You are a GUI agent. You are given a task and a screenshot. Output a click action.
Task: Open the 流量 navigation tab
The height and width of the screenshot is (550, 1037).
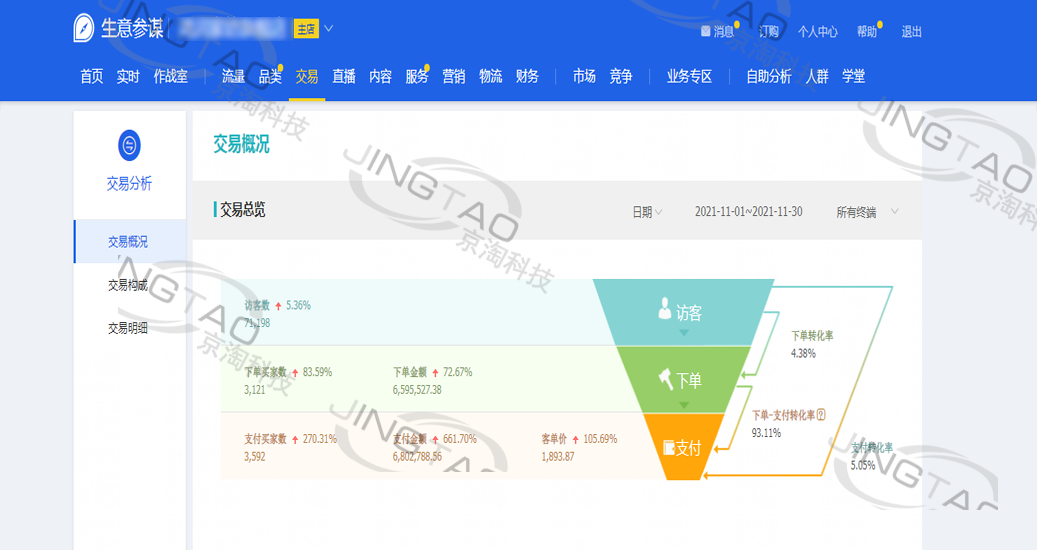pos(233,76)
